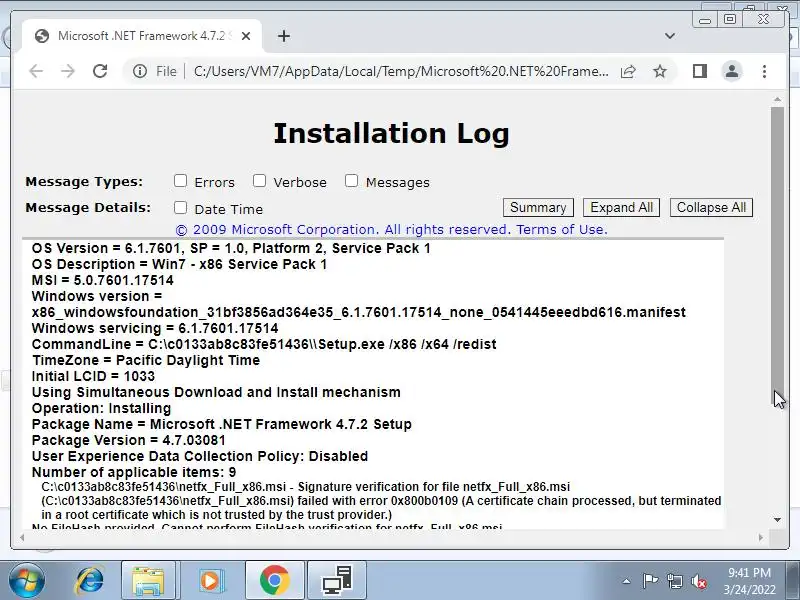Click the 'TimeZone = Pacific Daylight Time' line
Viewport: 800px width, 600px height.
(x=146, y=360)
